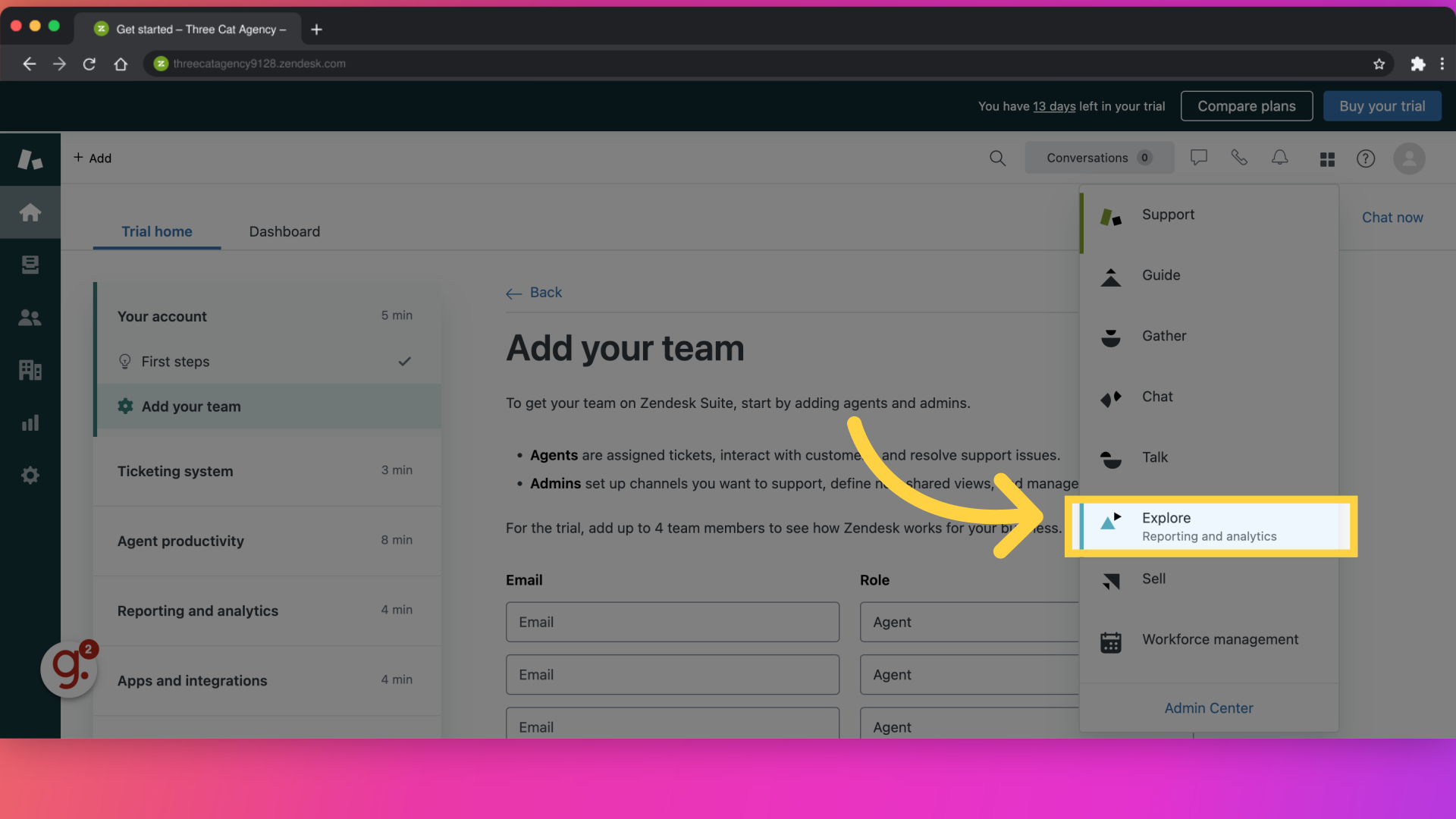The width and height of the screenshot is (1456, 819).
Task: Click the Email input field
Action: point(673,621)
